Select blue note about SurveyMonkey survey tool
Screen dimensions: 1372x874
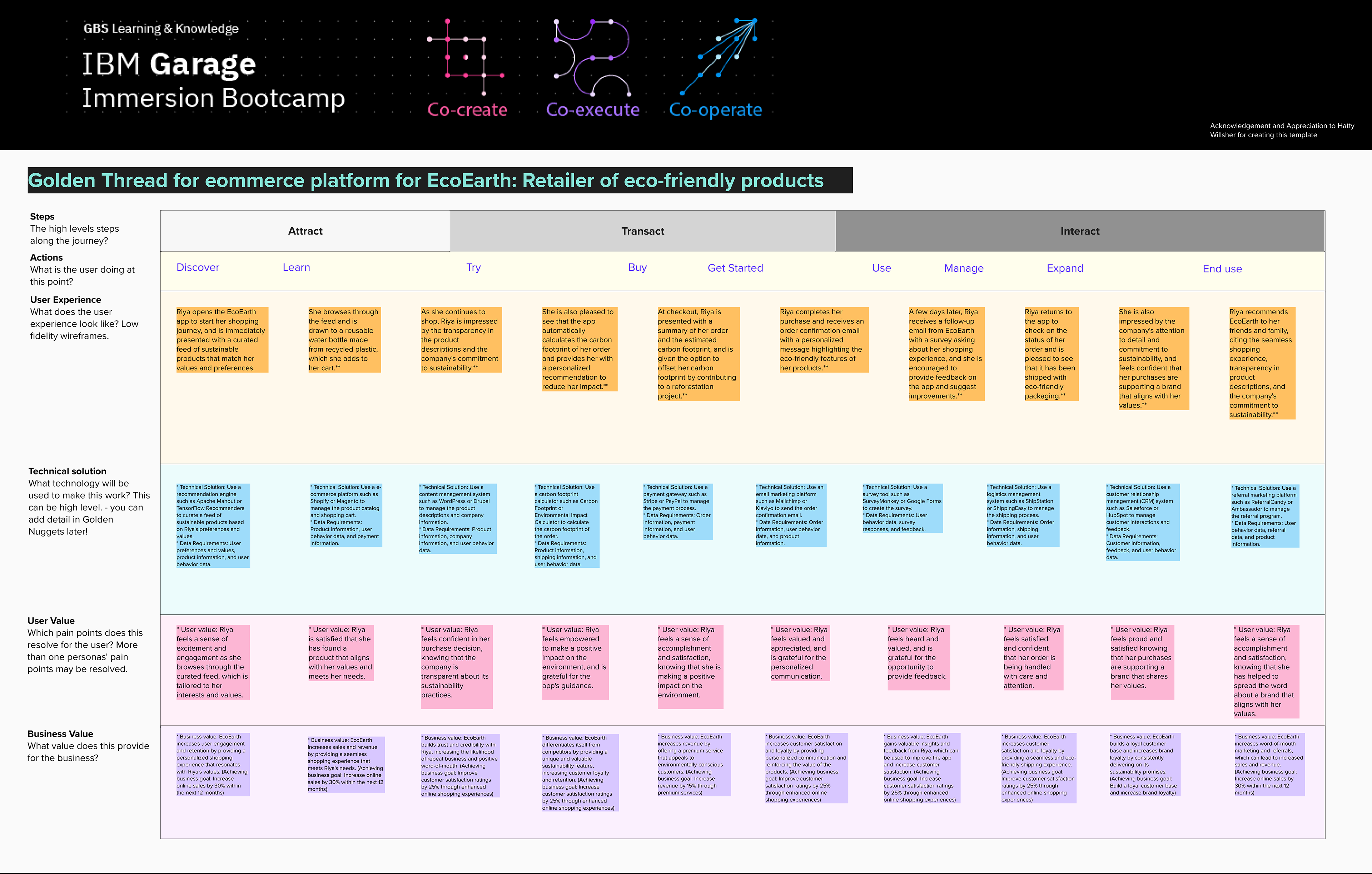tap(903, 508)
